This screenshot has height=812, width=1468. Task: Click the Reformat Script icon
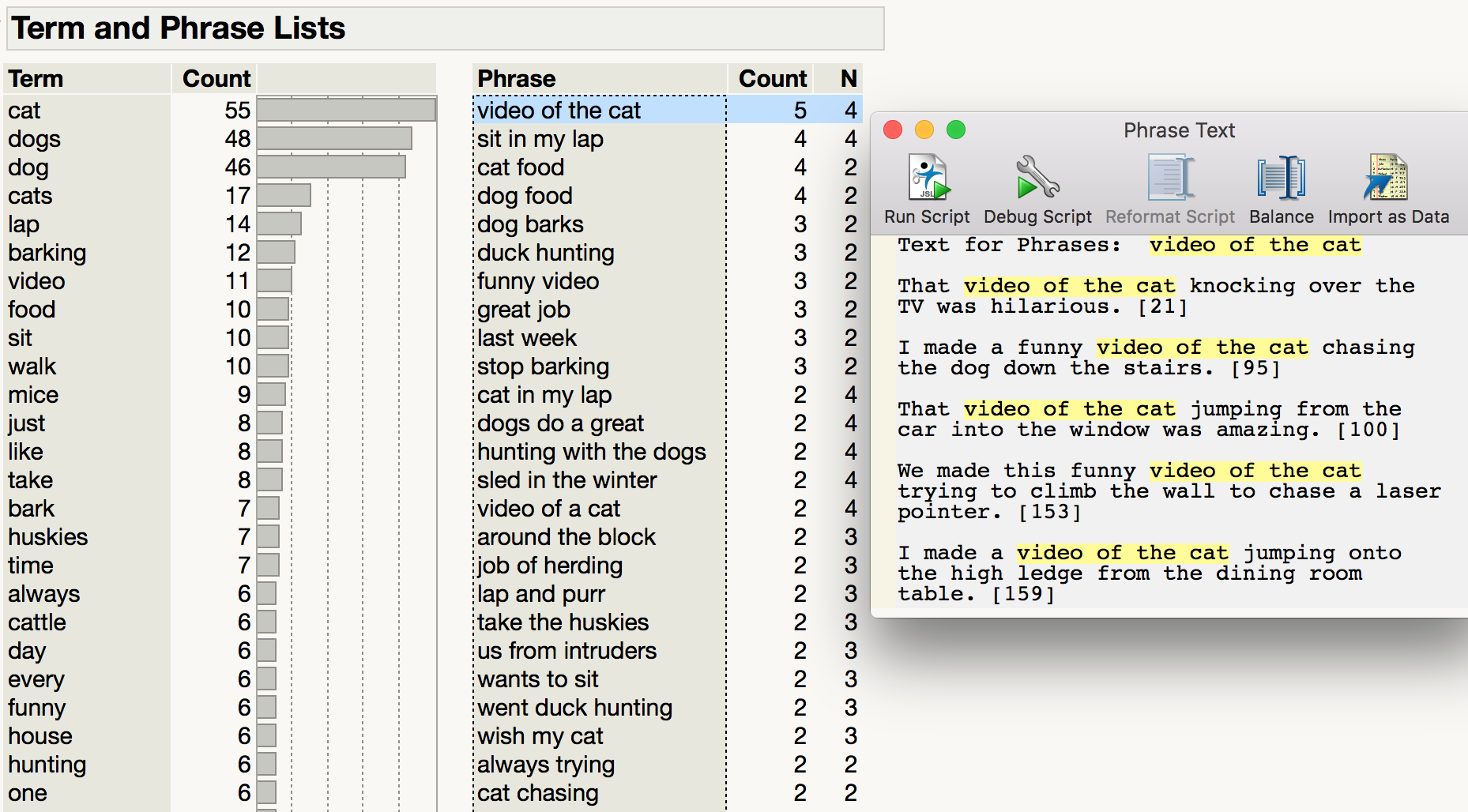coord(1169,178)
